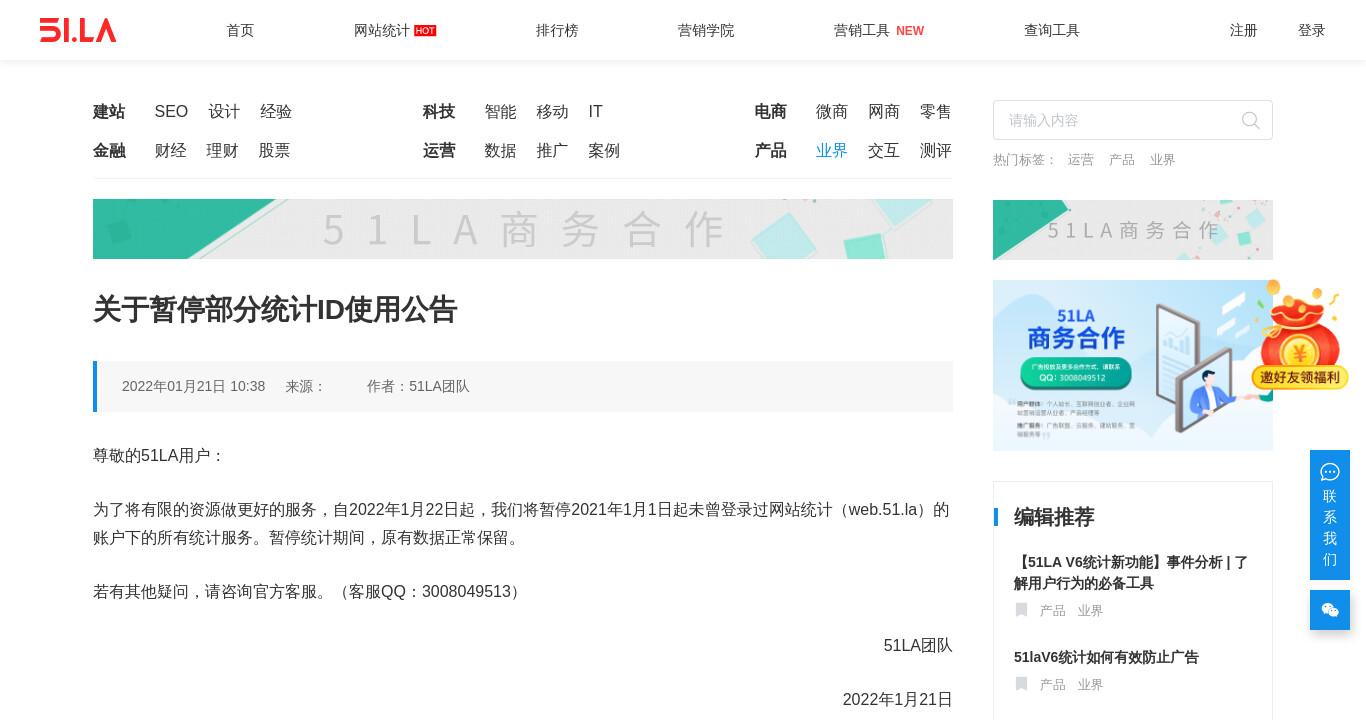Select the 数据 subcategory

pyautogui.click(x=501, y=151)
